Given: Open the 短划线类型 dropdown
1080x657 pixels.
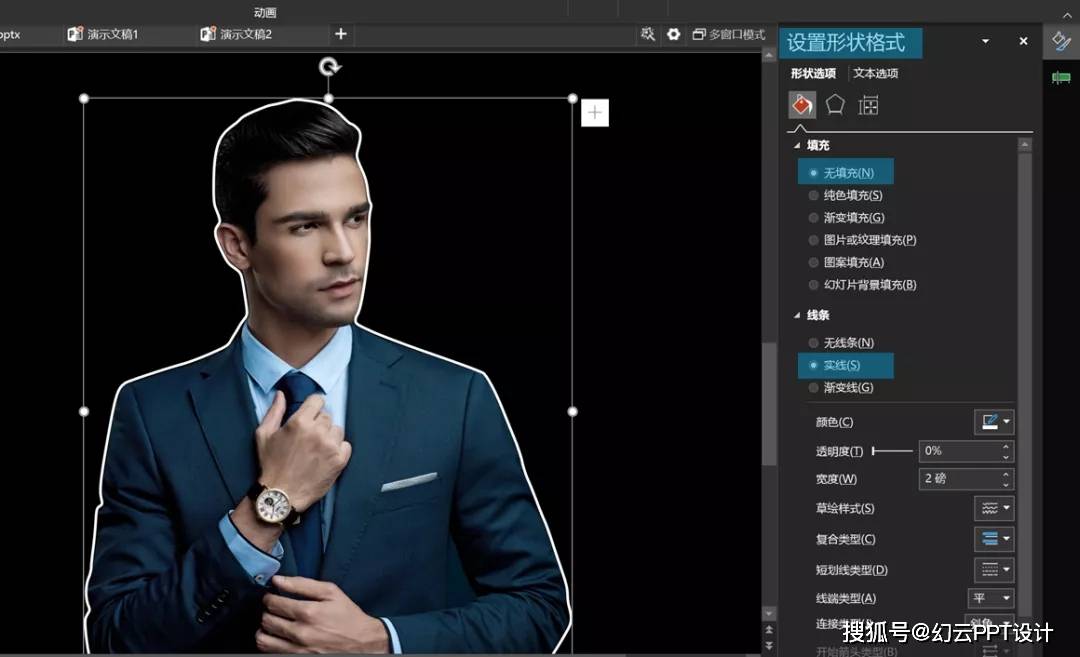Looking at the screenshot, I should [x=994, y=570].
